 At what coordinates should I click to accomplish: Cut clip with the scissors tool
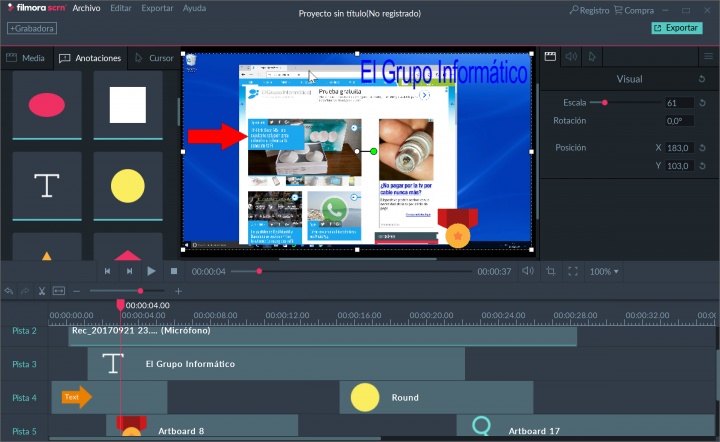coord(42,291)
